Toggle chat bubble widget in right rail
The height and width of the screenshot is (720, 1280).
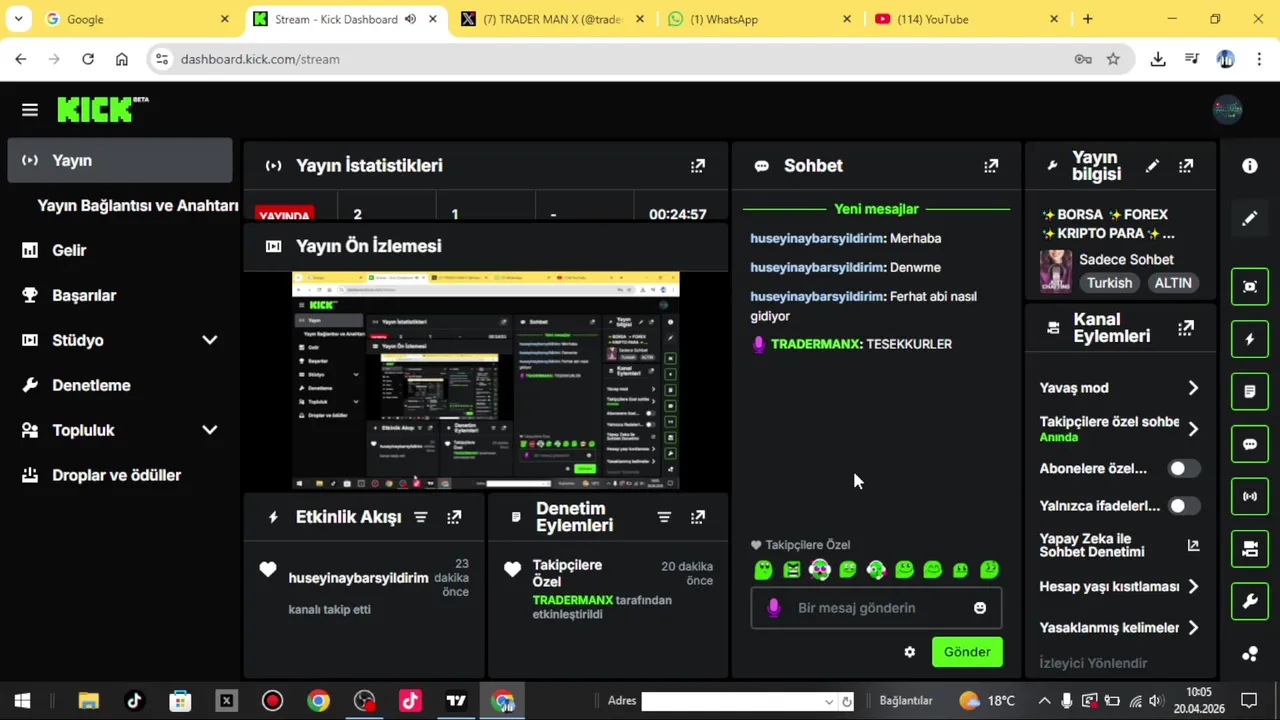click(x=1250, y=444)
